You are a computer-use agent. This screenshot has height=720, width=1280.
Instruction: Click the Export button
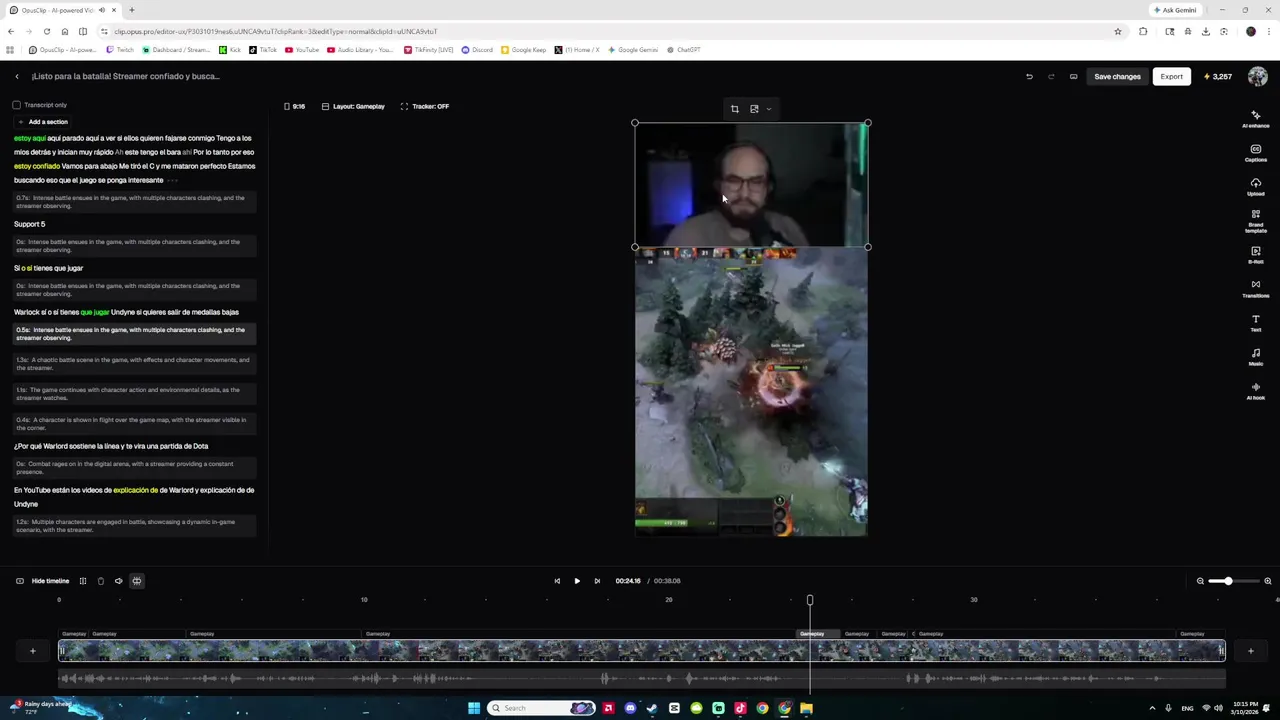(1171, 77)
